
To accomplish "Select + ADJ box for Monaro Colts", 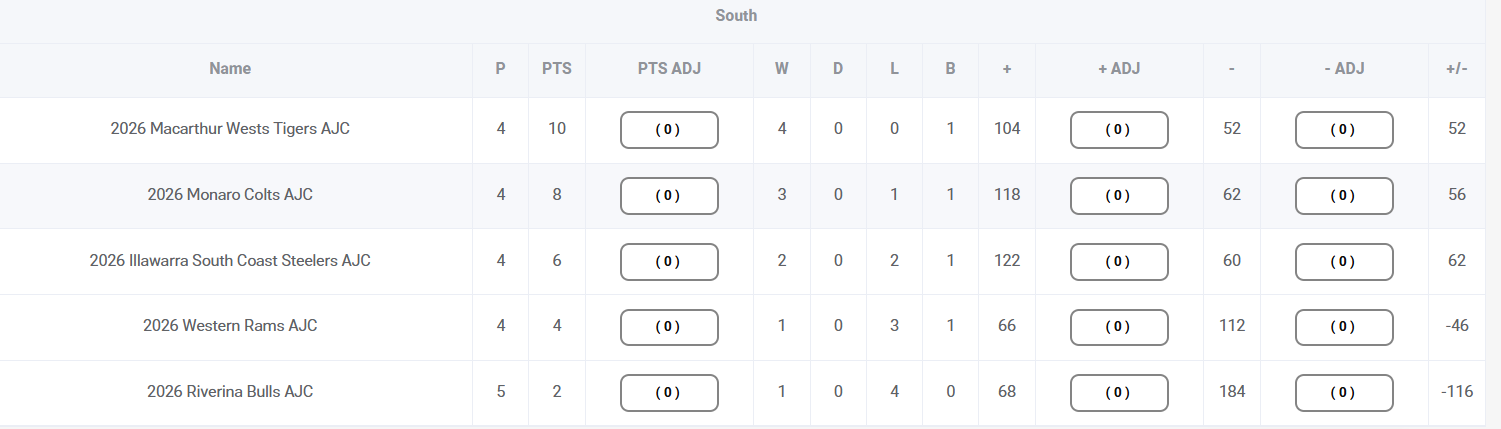I will (x=1119, y=196).
